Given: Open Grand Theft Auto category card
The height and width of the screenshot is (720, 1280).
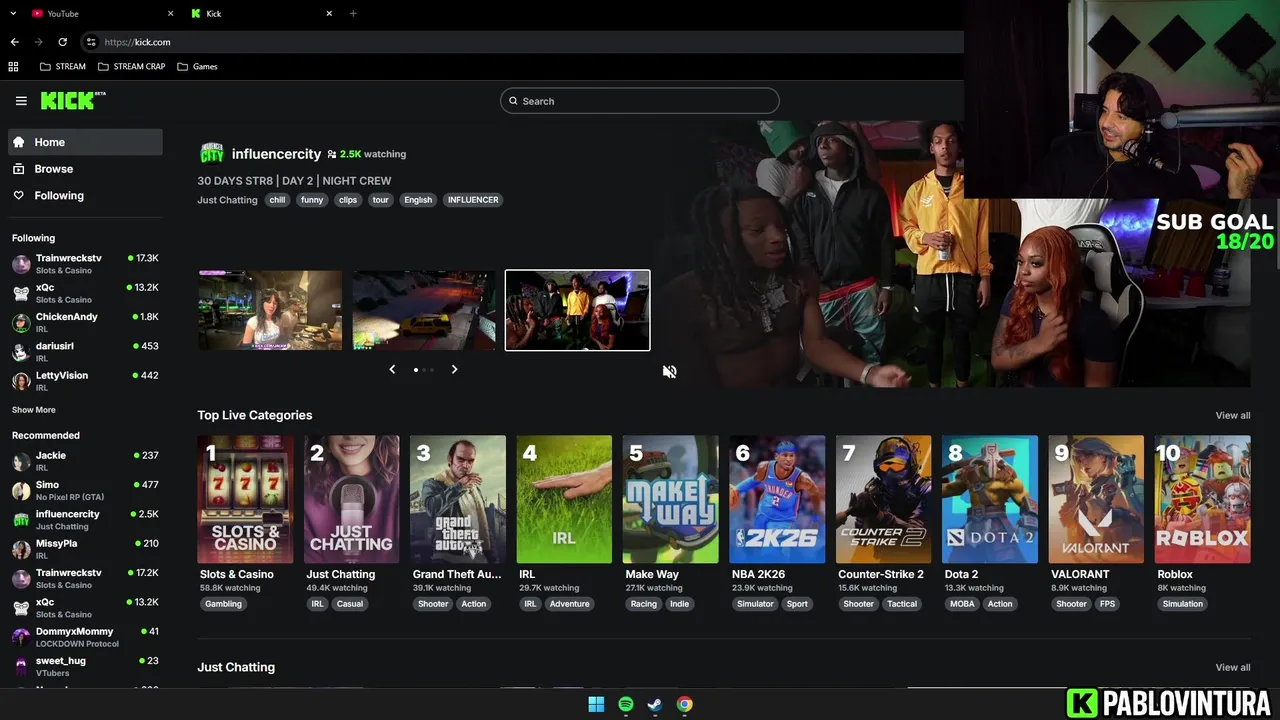Looking at the screenshot, I should coord(458,499).
